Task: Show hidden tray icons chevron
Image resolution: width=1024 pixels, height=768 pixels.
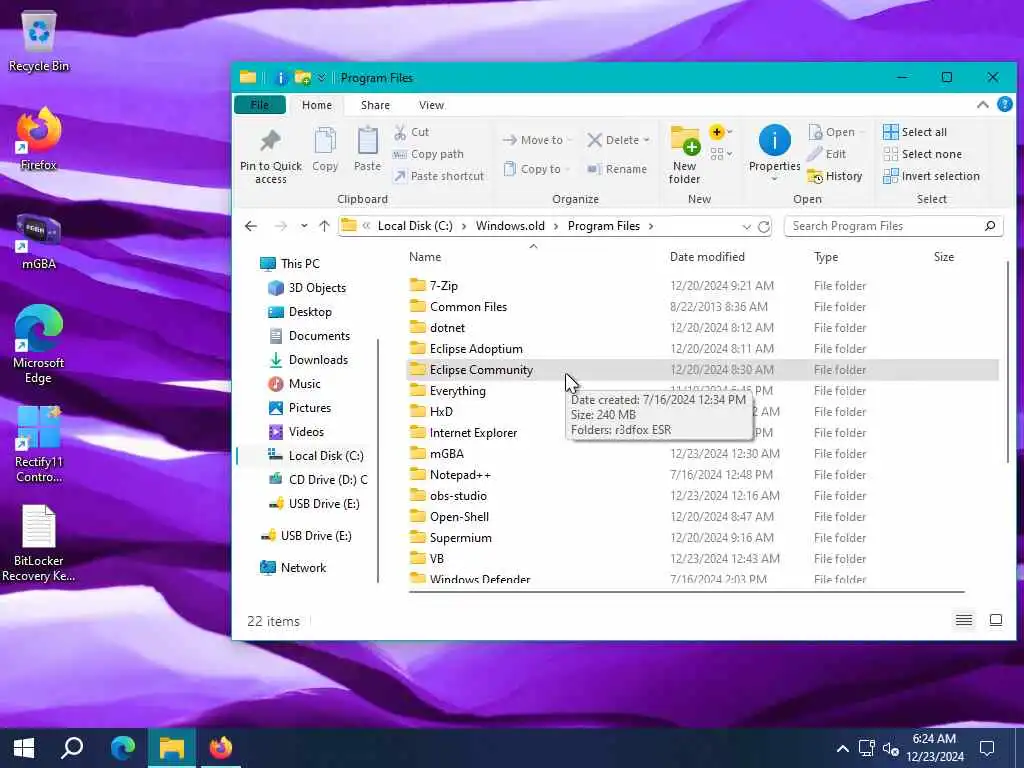Action: [842, 748]
